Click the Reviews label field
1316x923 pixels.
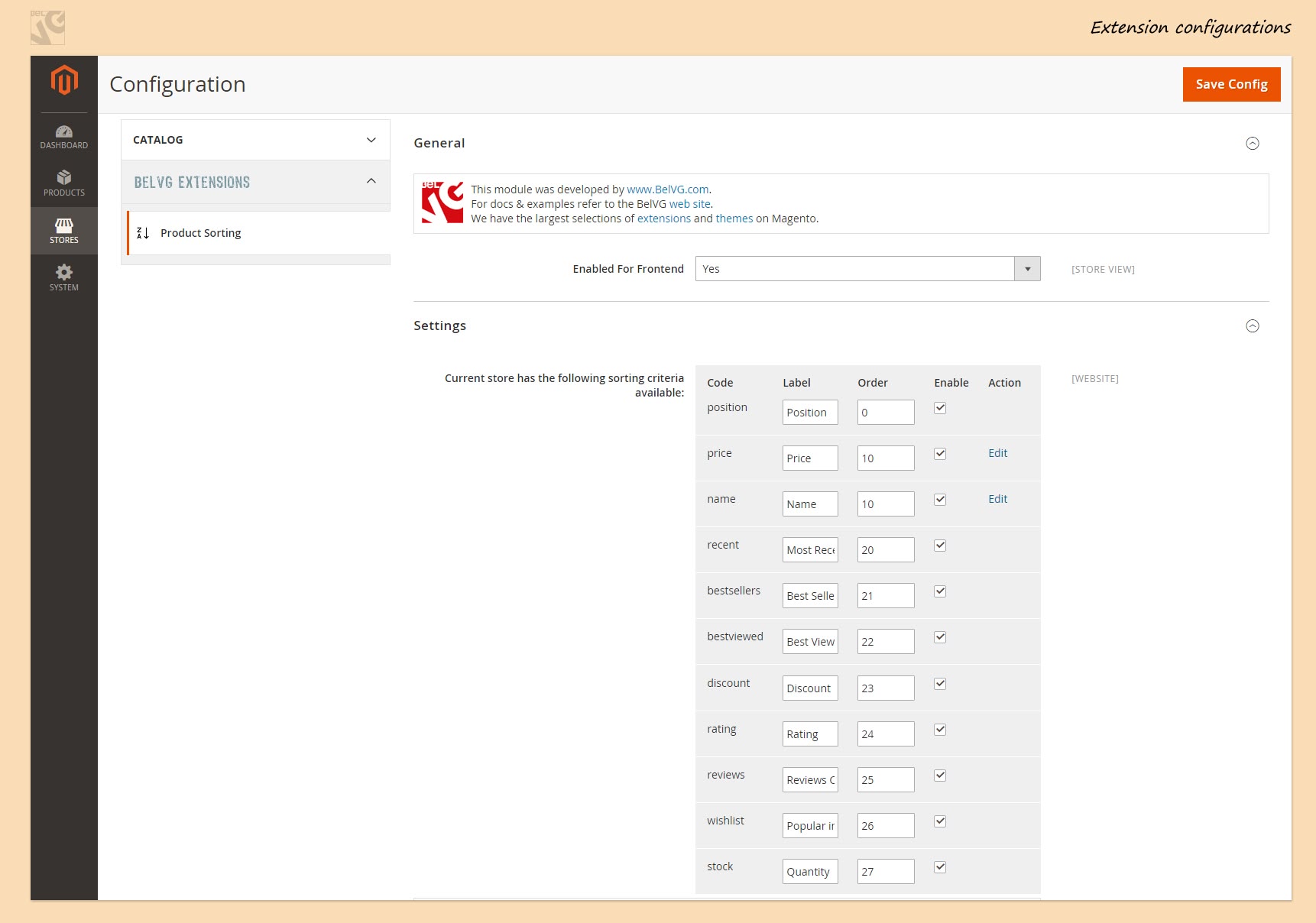click(810, 780)
